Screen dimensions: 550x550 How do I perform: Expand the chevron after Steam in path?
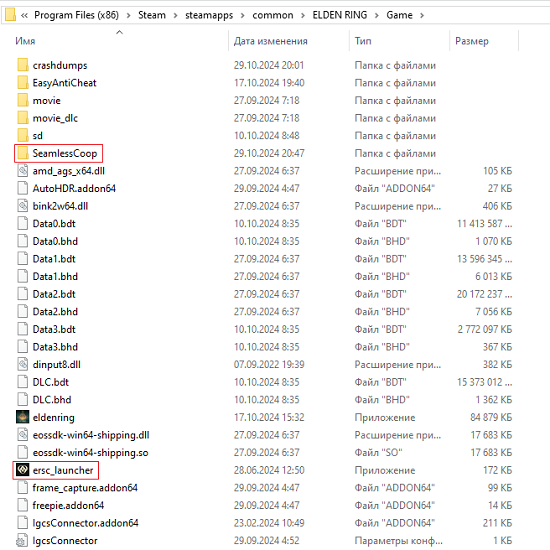pyautogui.click(x=175, y=15)
